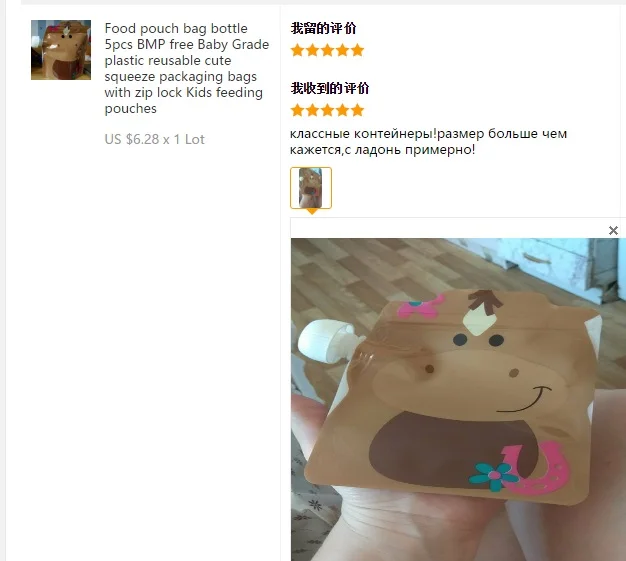
Task: Click first star under 我留的评价
Action: (297, 50)
